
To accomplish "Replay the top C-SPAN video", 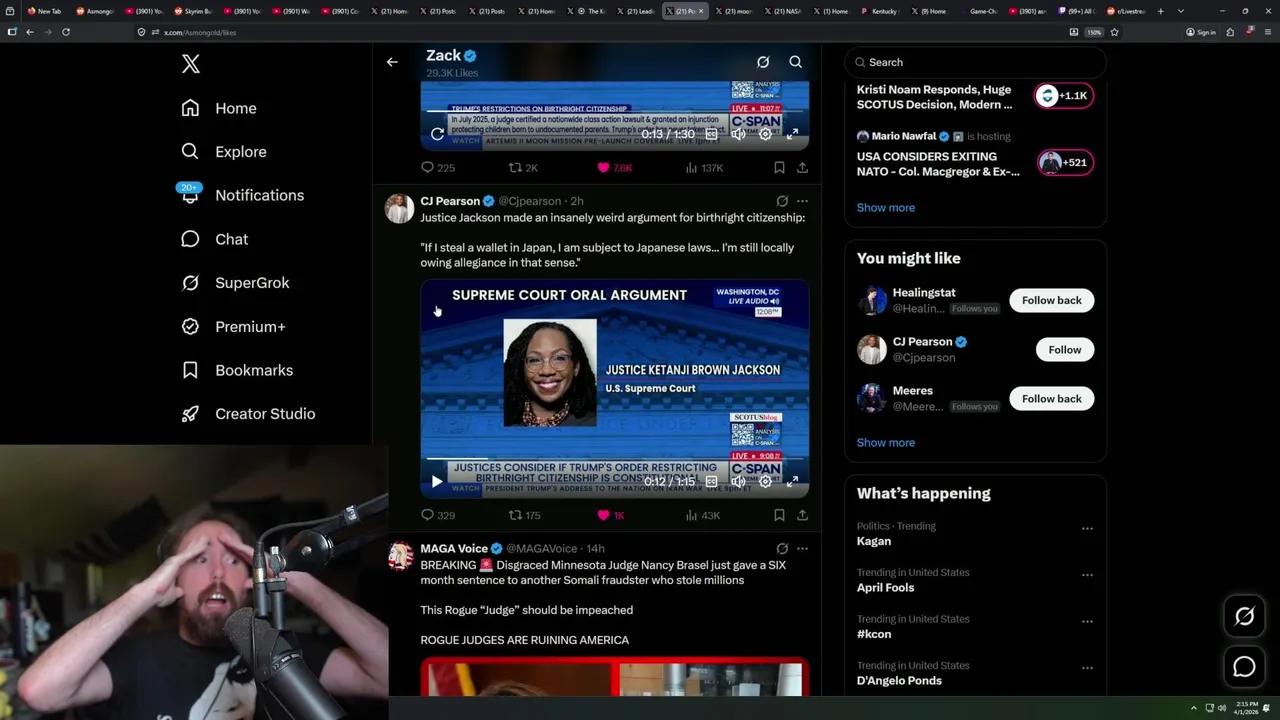I will tap(437, 134).
